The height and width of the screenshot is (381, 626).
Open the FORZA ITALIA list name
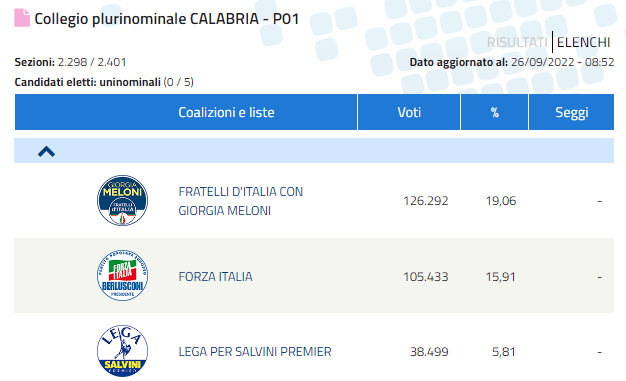tap(215, 276)
